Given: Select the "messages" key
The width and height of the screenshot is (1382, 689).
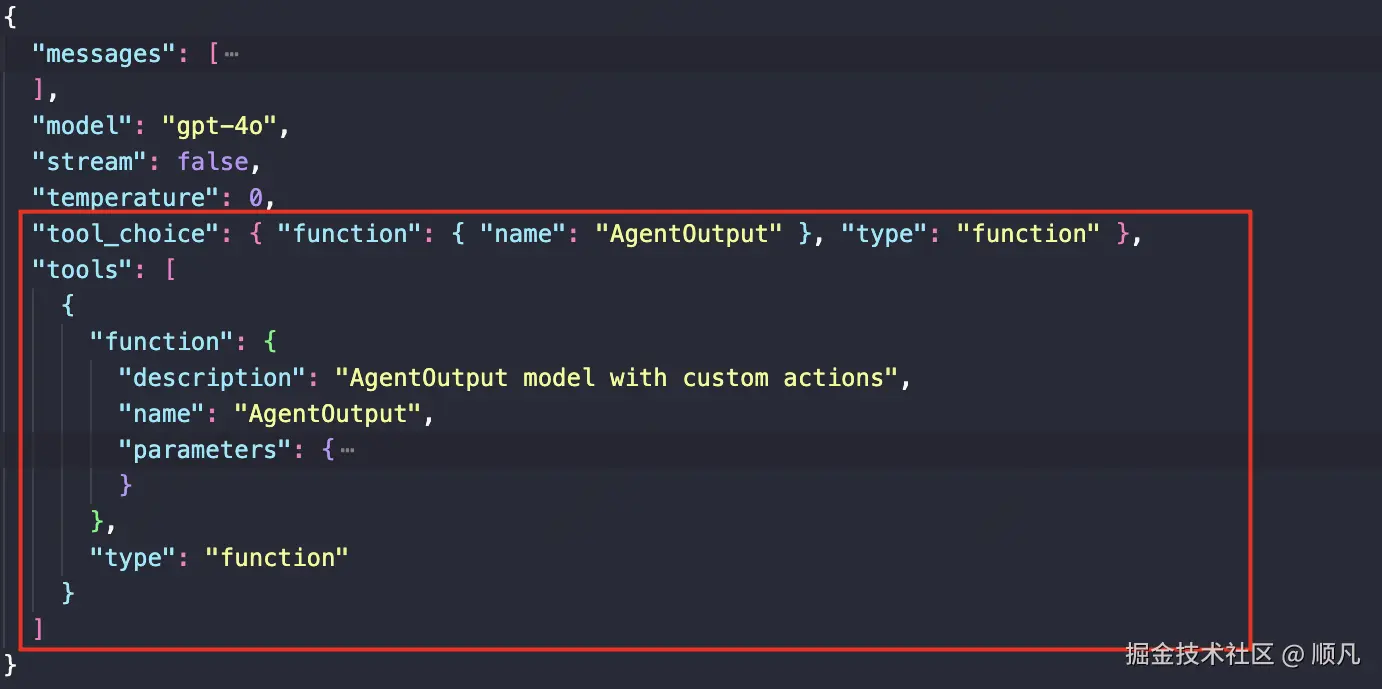Looking at the screenshot, I should [105, 54].
